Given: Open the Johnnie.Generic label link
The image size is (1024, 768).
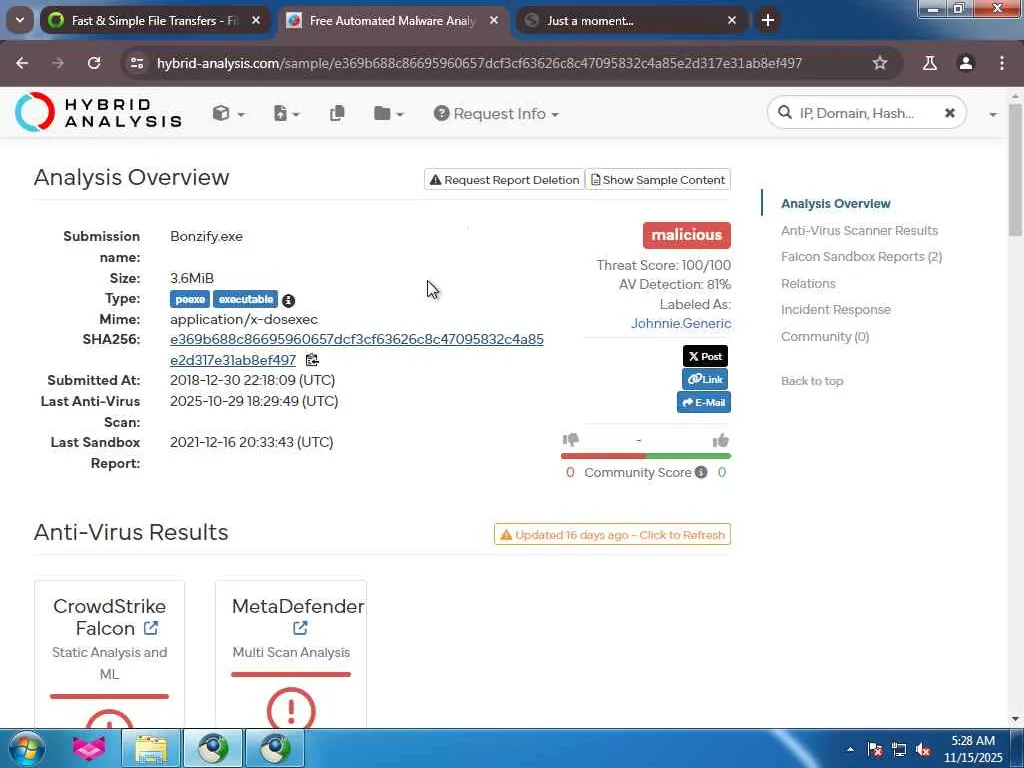Looking at the screenshot, I should click(x=680, y=323).
